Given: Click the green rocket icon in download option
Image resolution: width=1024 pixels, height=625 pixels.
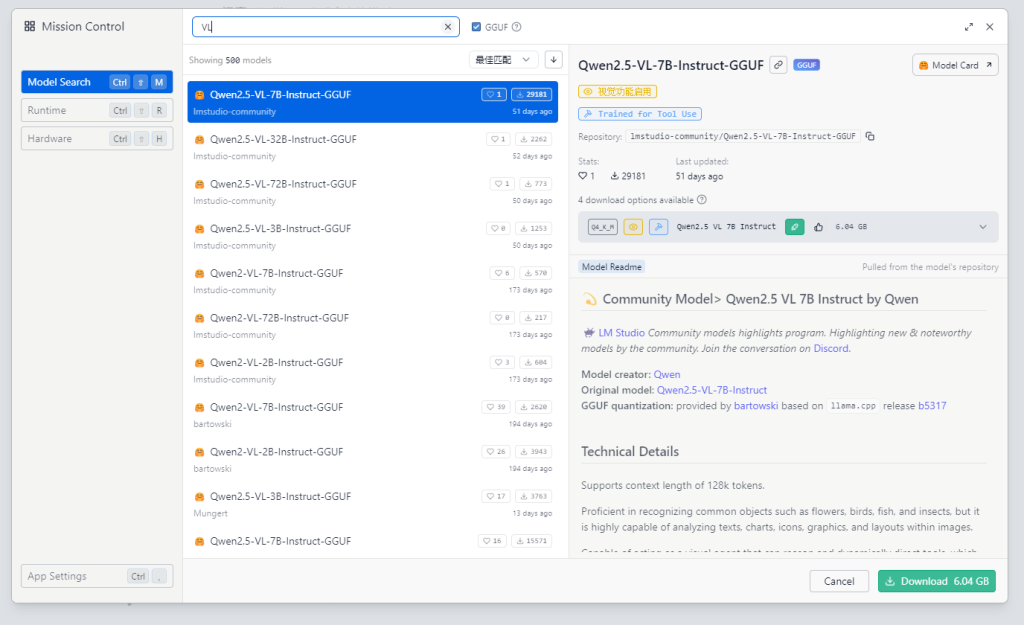Looking at the screenshot, I should click(794, 227).
